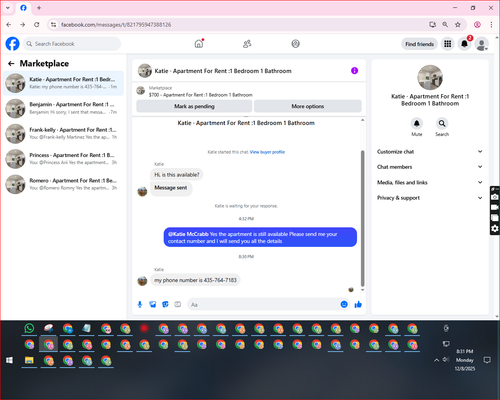Reload the page with refresh icon
The height and width of the screenshot is (400, 500).
(x=37, y=25)
